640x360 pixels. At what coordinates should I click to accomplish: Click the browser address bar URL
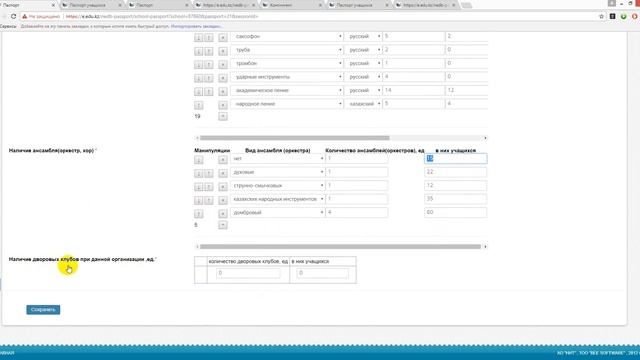coord(162,16)
